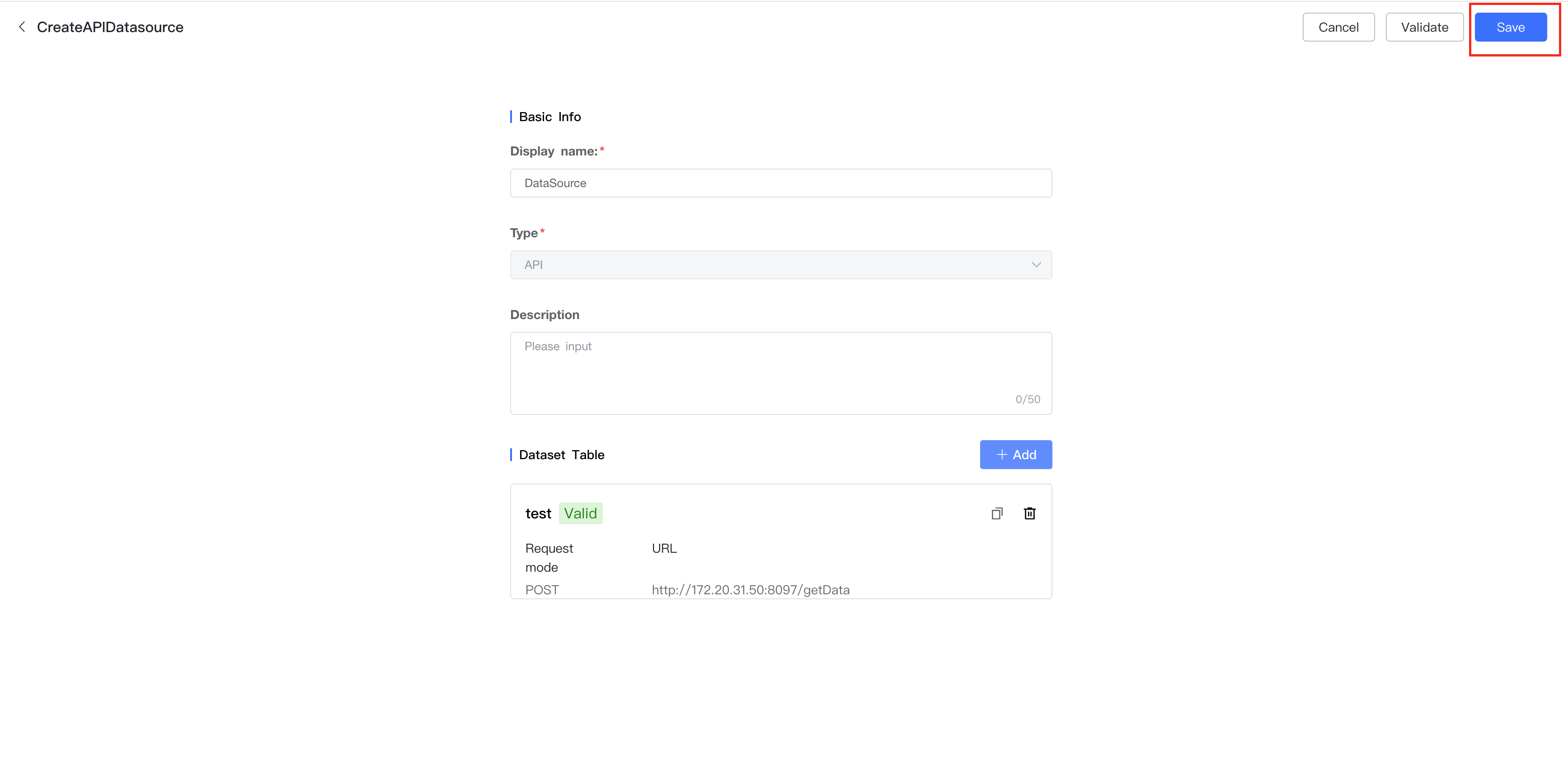The image size is (1568, 771).
Task: Click the POST request mode value
Action: pos(542,589)
